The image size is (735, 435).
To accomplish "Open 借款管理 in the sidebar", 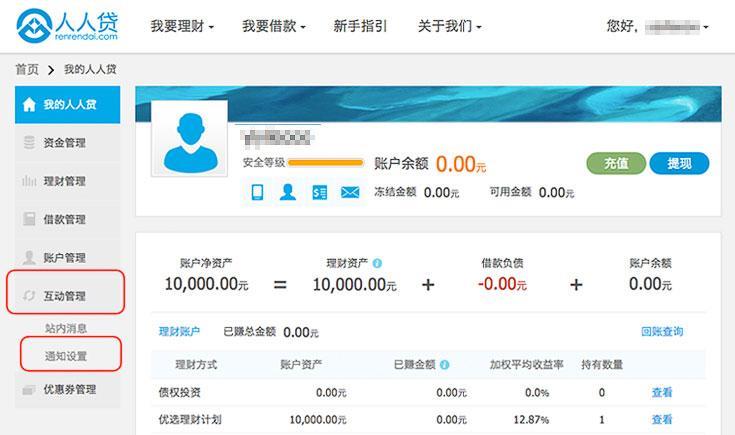I will click(x=68, y=219).
